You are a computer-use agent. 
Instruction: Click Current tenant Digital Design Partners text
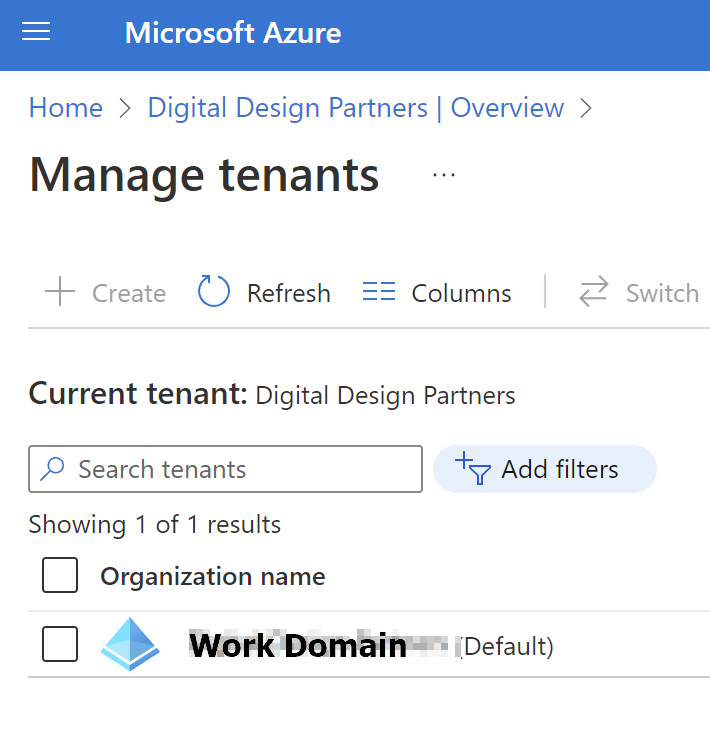click(272, 394)
